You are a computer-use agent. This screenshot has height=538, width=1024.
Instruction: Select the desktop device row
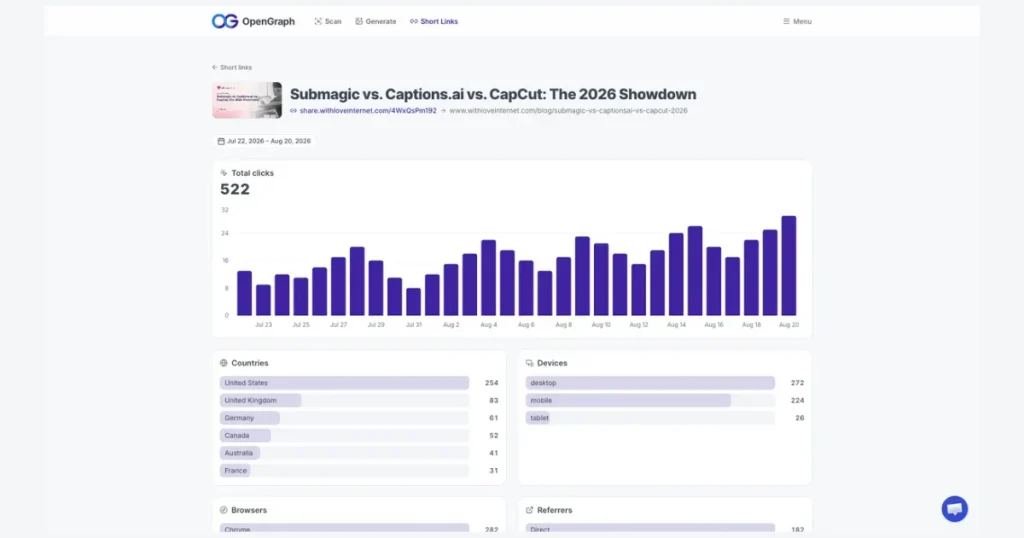(665, 383)
